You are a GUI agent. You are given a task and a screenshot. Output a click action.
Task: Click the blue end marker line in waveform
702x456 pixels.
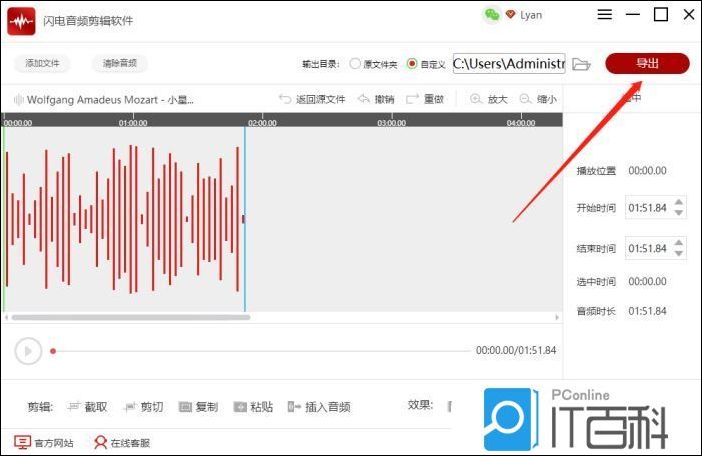245,219
